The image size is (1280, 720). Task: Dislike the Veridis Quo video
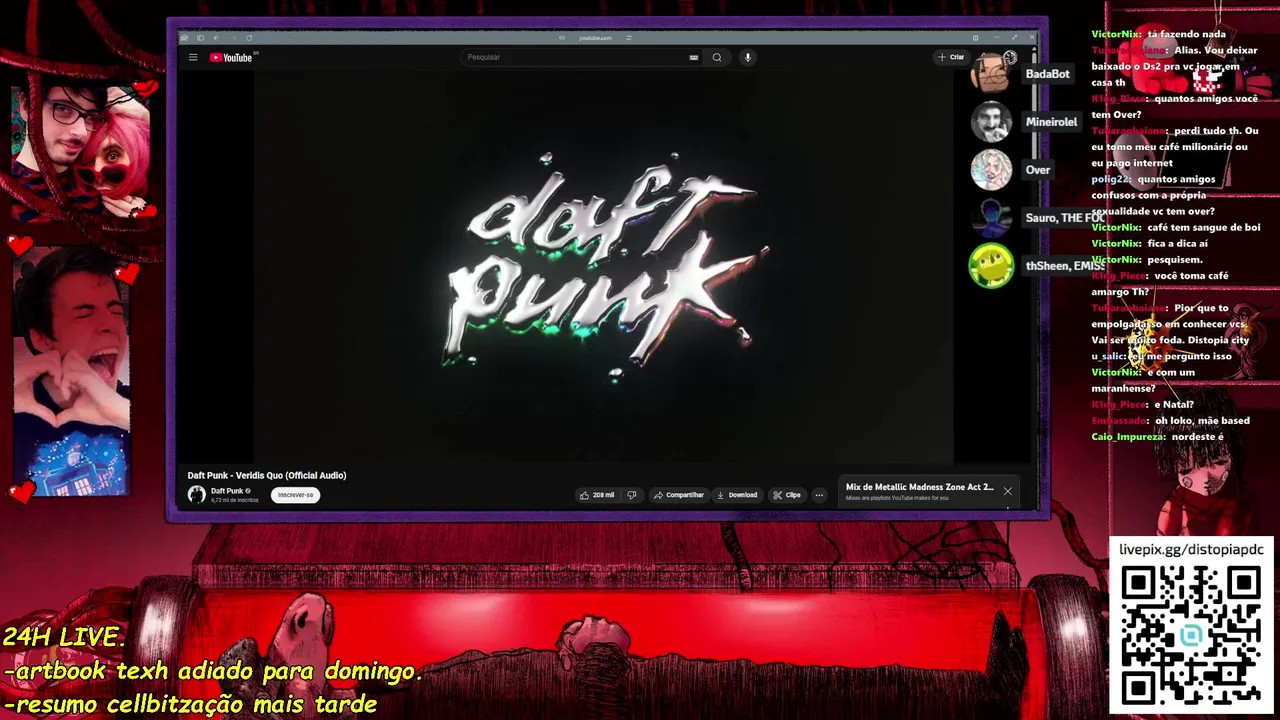point(631,495)
